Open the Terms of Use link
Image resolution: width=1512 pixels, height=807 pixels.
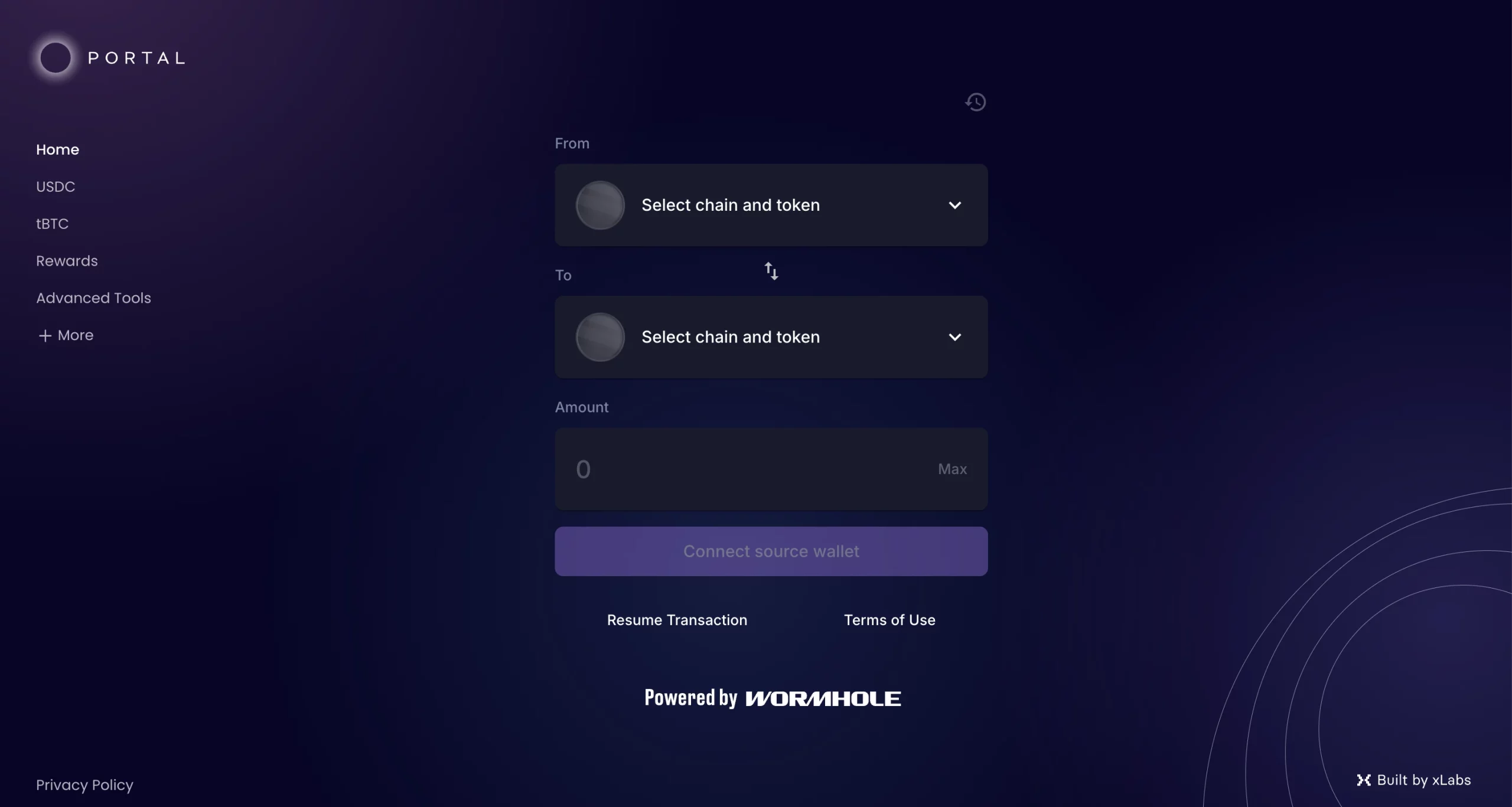click(889, 620)
